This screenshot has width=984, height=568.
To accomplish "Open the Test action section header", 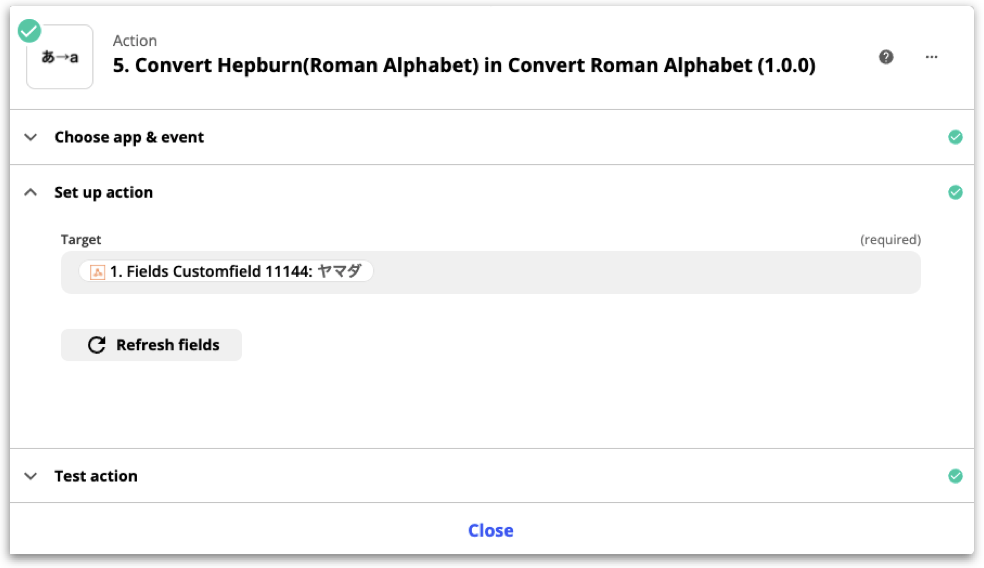I will (96, 476).
